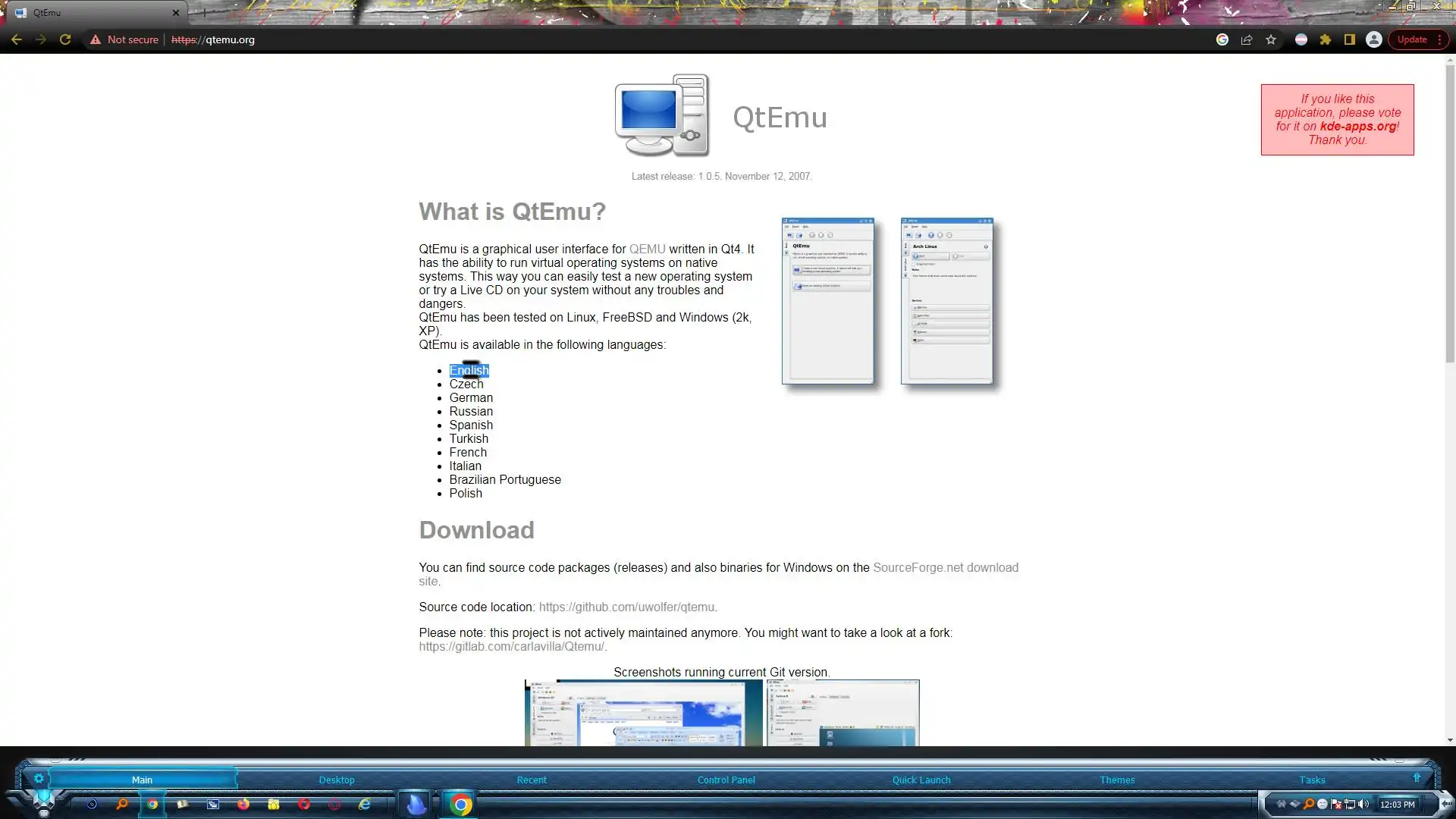Open the SourceForge.net download site link
The image size is (1456, 819).
point(945,567)
